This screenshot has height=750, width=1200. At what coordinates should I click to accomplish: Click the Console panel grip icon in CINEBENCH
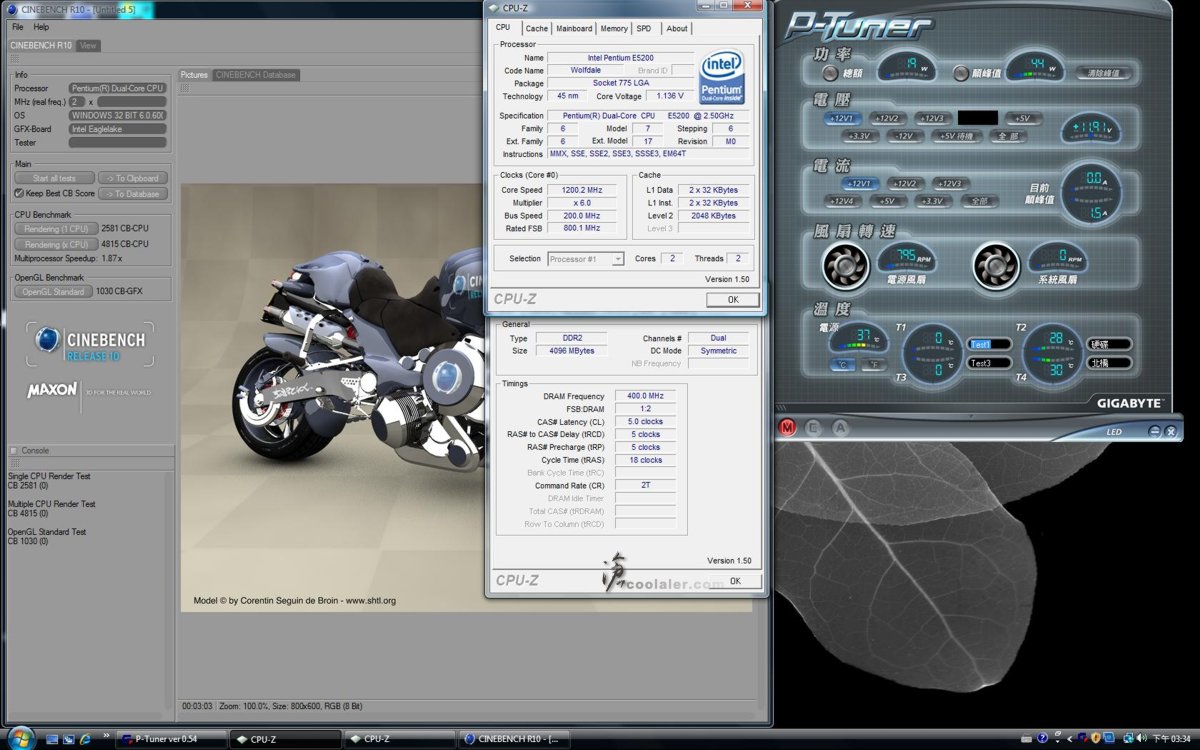(13, 463)
